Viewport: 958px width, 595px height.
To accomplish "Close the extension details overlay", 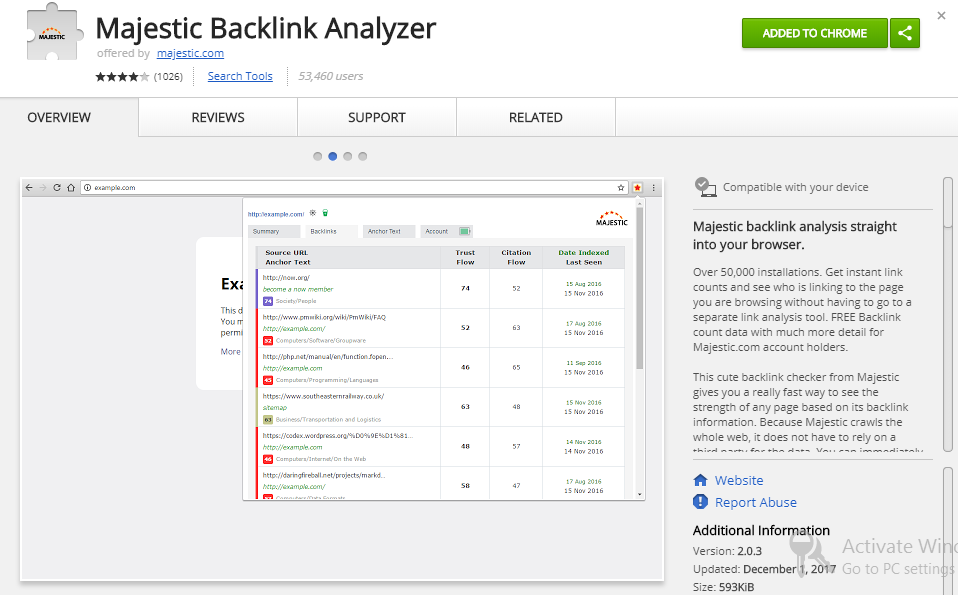I will (x=941, y=16).
